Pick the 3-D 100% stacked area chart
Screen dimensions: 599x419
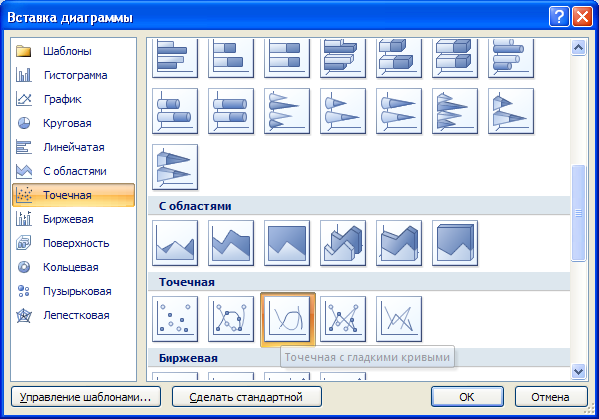[455, 243]
